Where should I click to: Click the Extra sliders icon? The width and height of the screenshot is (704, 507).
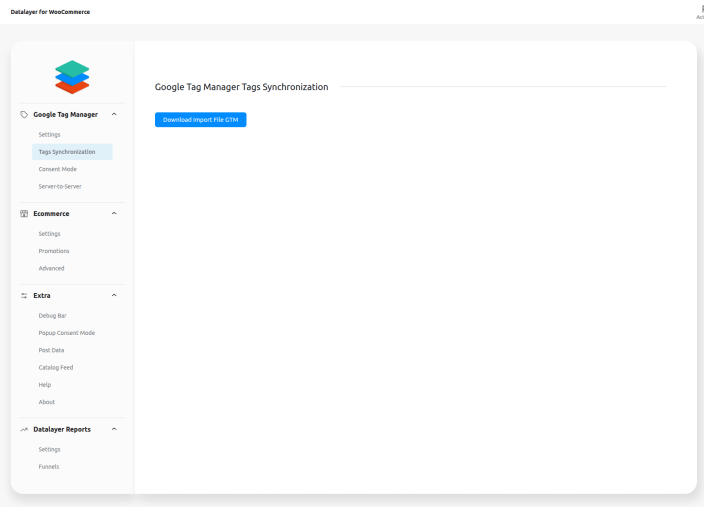[x=24, y=295]
